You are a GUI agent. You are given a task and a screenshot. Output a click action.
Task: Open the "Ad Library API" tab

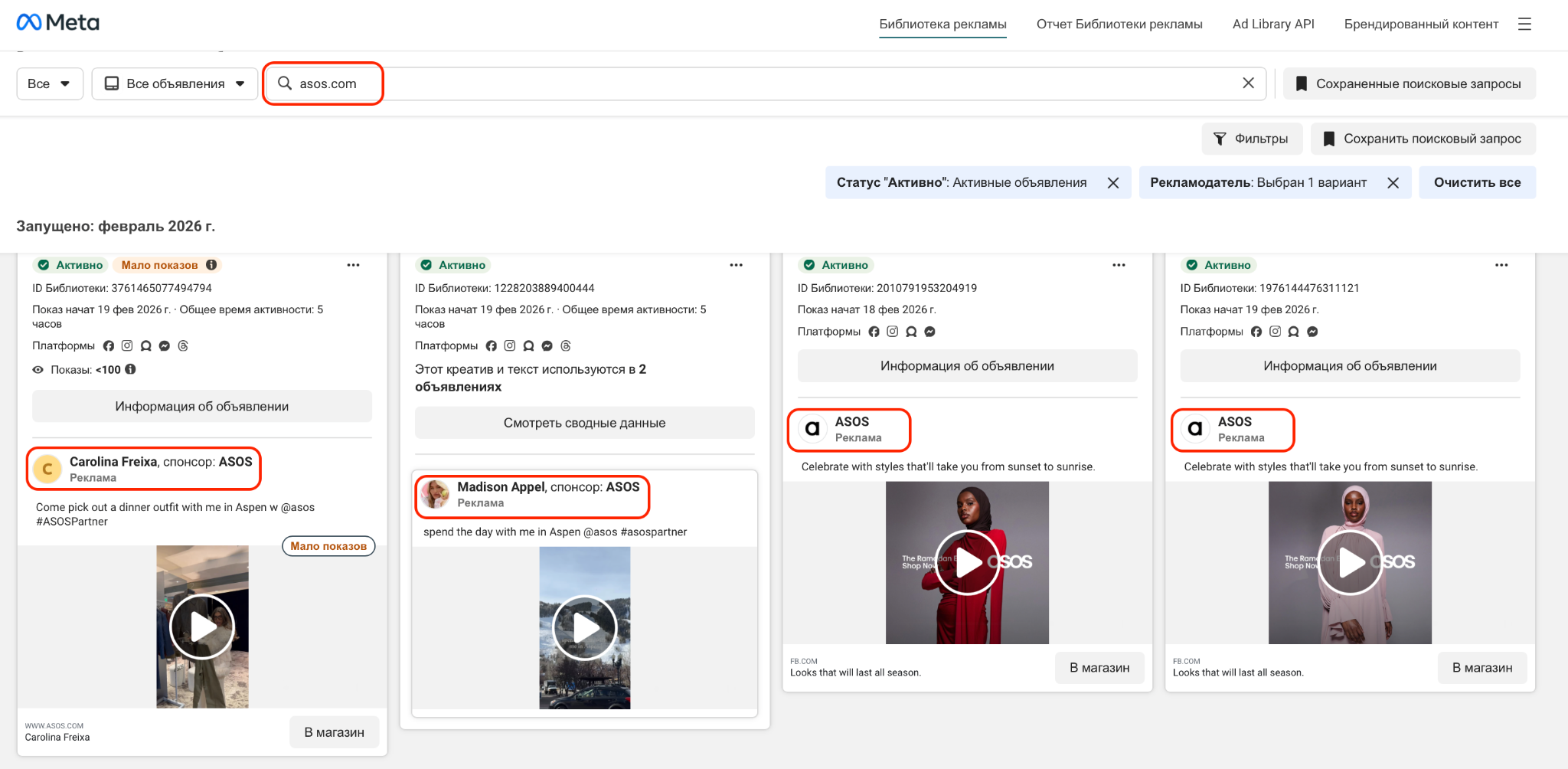point(1272,25)
